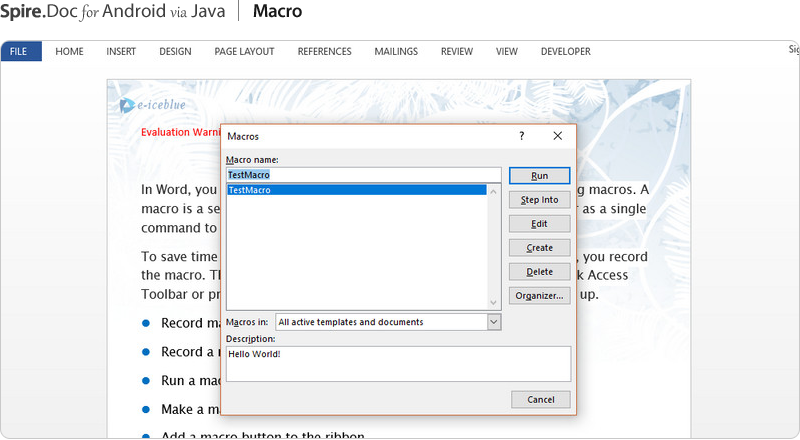The image size is (800, 440).
Task: Click the Create button
Action: pos(539,248)
